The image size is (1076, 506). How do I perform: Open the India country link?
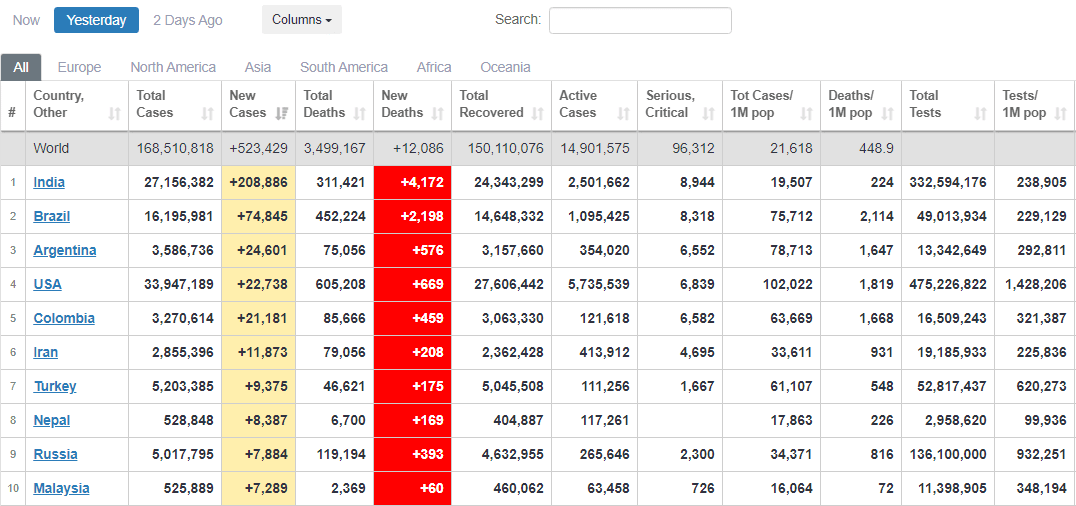point(49,182)
